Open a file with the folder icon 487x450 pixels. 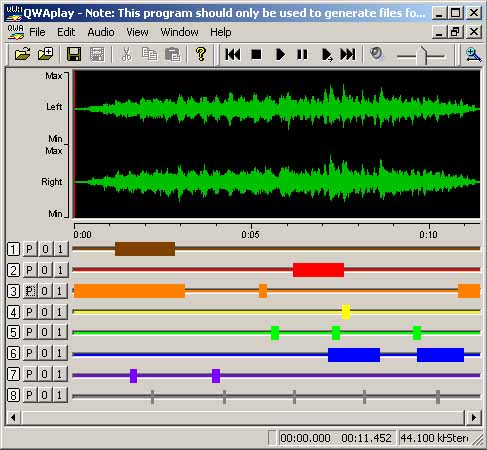pos(23,54)
